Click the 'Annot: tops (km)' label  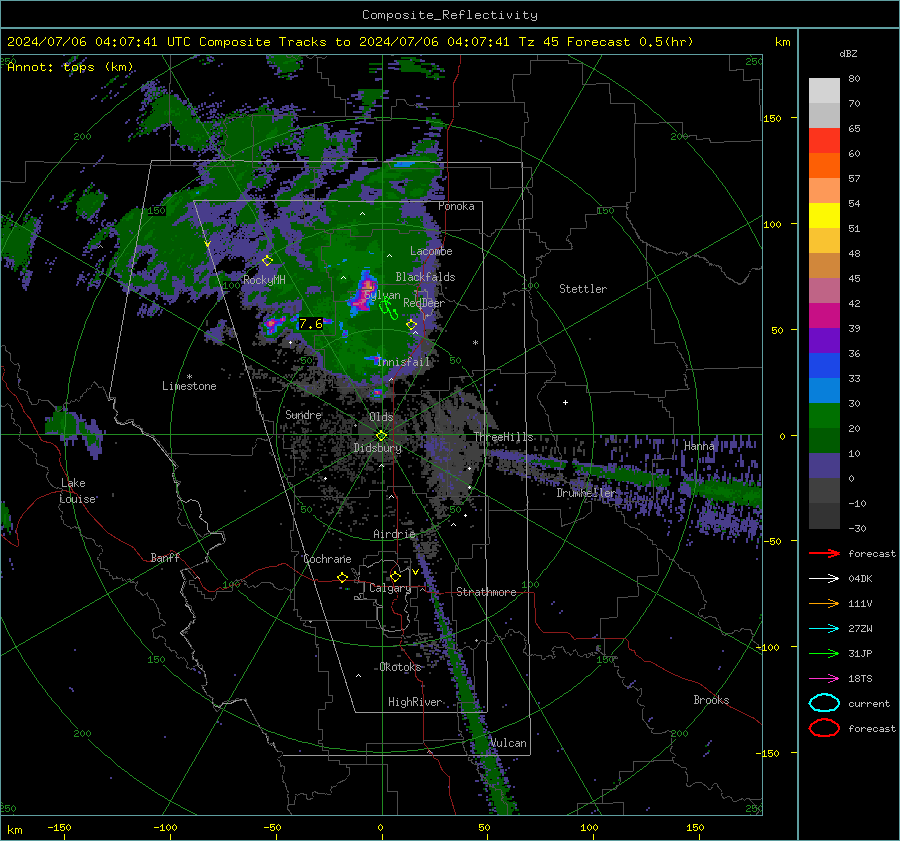coord(70,67)
